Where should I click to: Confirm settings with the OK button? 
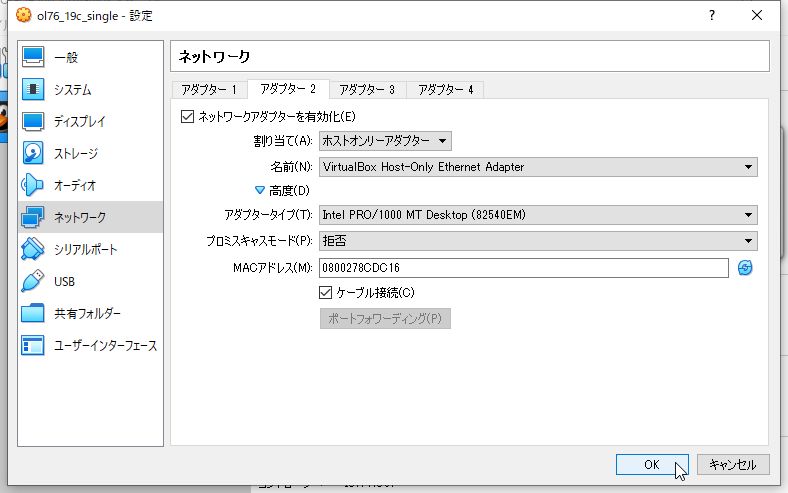[652, 464]
